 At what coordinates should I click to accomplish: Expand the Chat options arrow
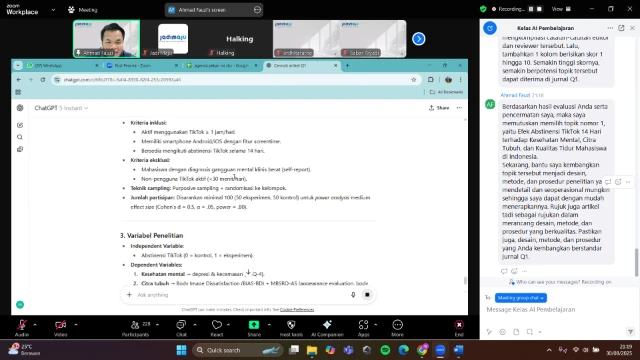(195, 325)
